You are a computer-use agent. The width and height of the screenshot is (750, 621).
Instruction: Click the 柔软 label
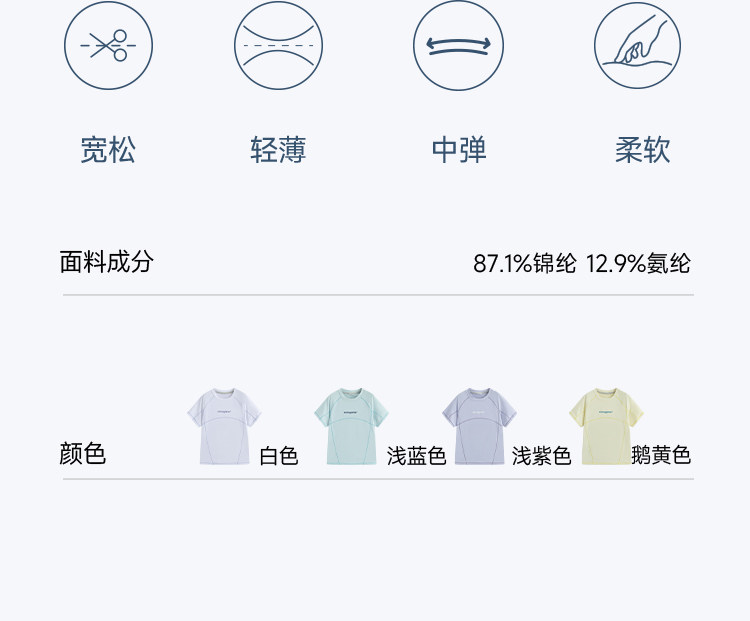[x=642, y=151]
